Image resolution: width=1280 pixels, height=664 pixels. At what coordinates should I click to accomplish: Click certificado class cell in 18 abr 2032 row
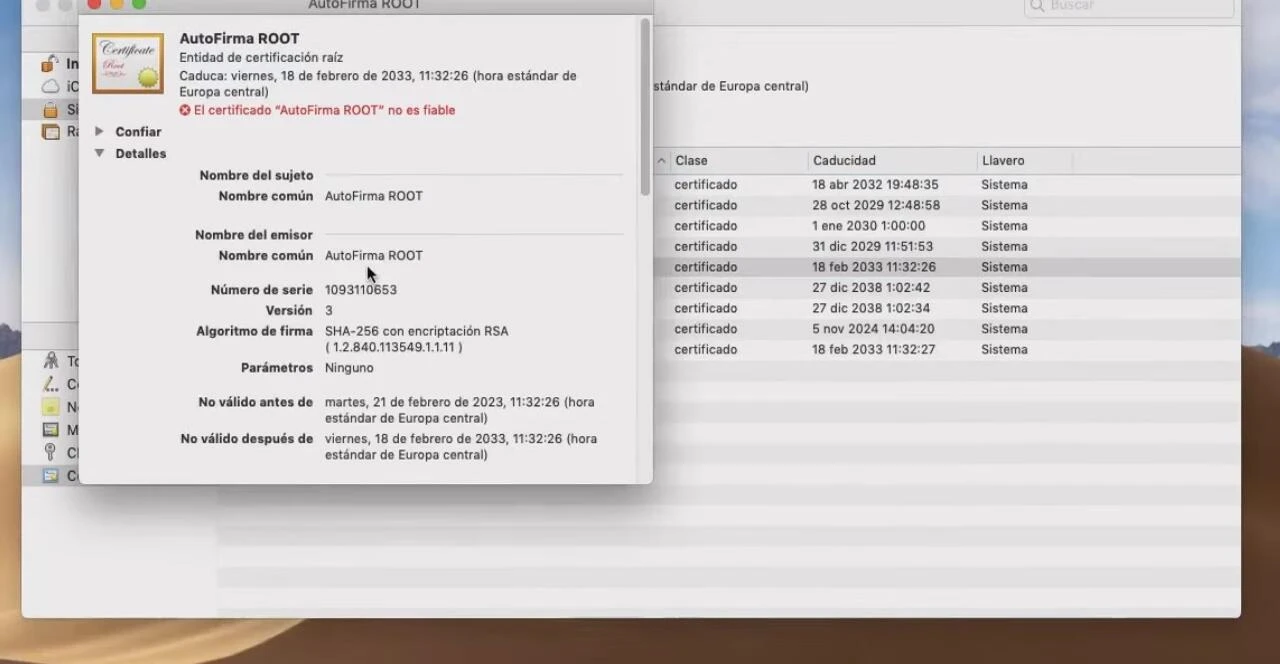tap(706, 185)
